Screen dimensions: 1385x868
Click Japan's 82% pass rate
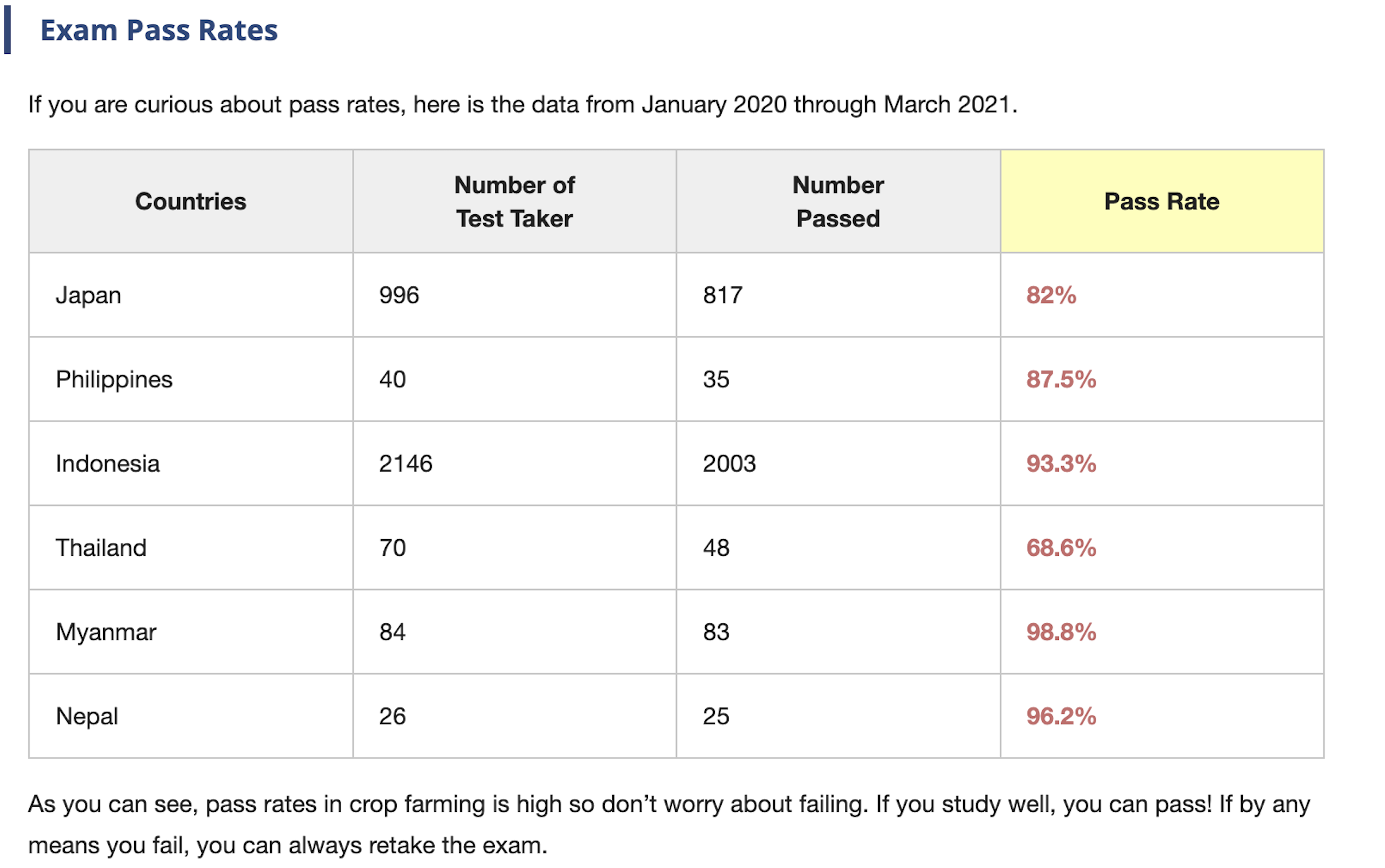tap(1051, 295)
